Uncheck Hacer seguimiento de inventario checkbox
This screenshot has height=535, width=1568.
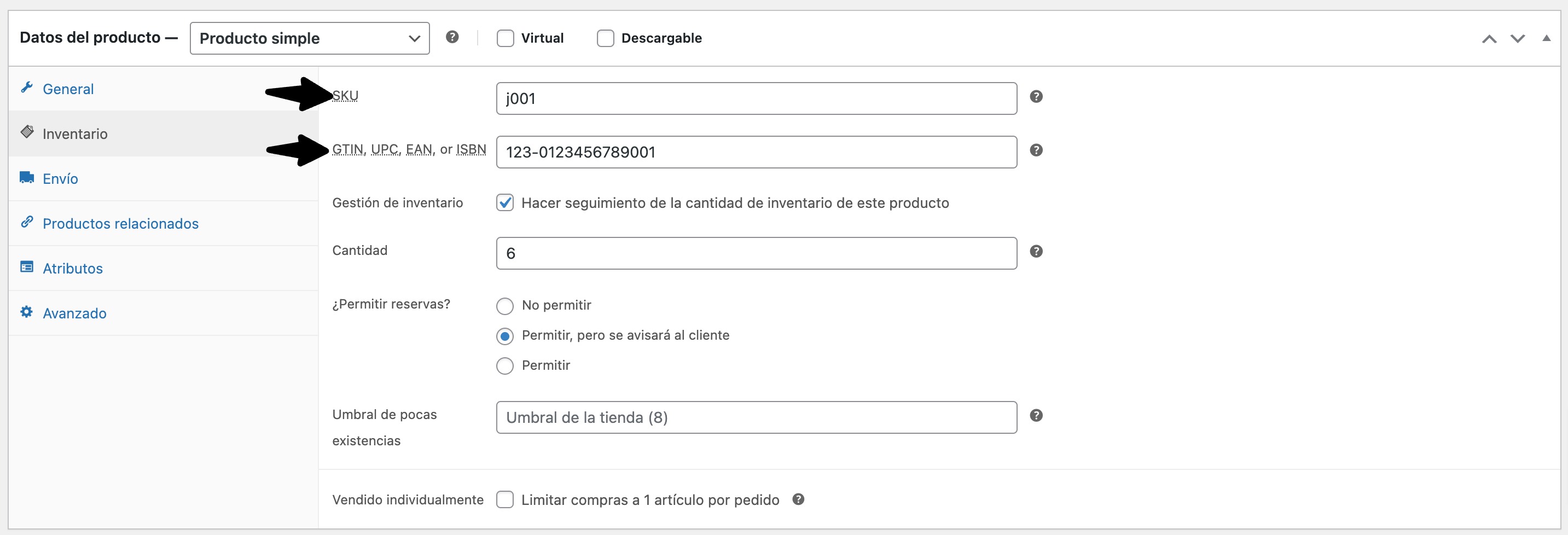pos(505,203)
